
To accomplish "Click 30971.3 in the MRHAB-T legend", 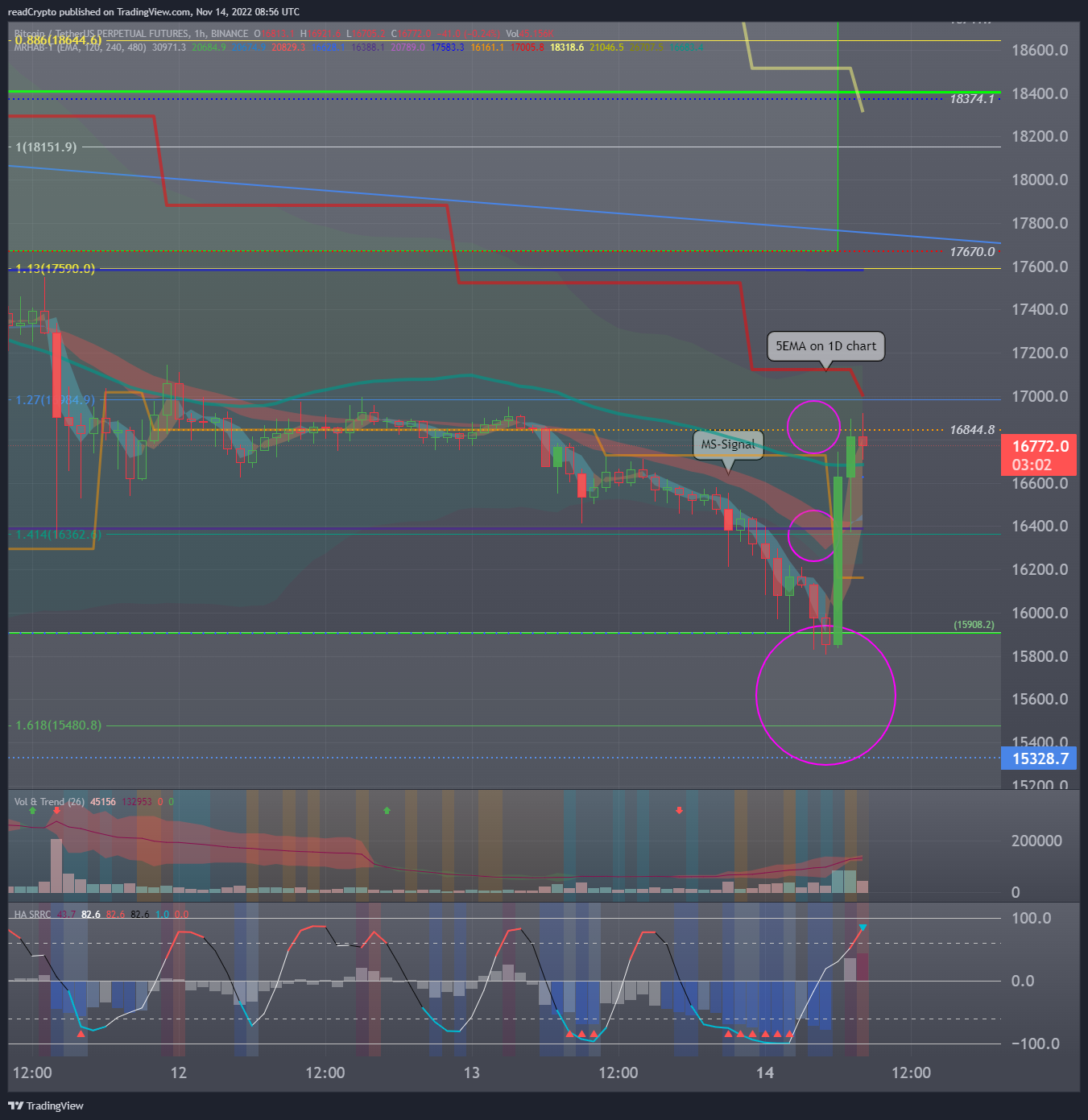I will [x=169, y=48].
